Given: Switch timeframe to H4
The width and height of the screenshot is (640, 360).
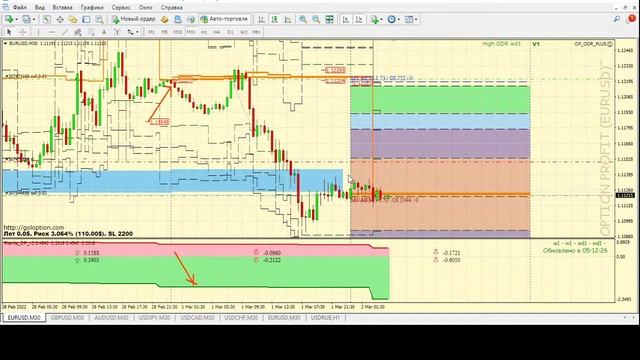Looking at the screenshot, I should [x=217, y=32].
